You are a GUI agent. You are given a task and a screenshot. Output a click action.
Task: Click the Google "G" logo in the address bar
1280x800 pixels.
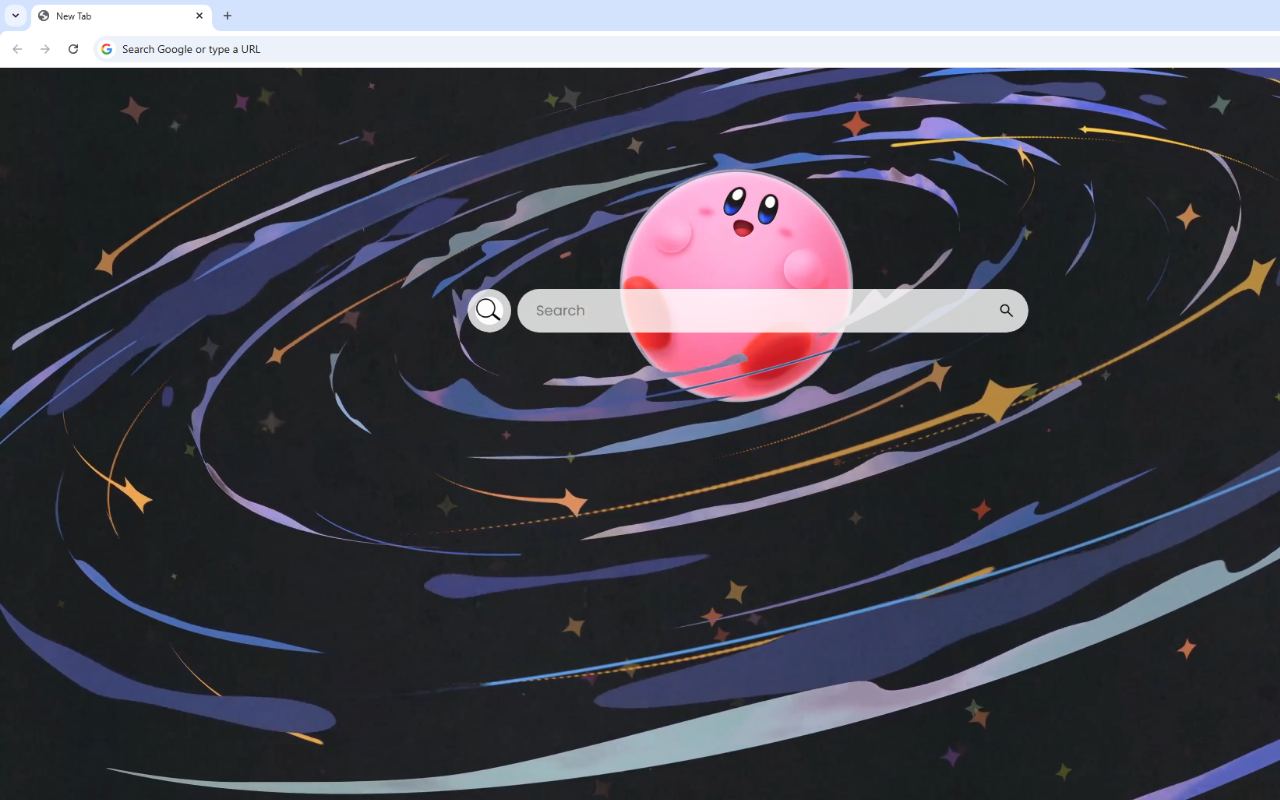[x=106, y=48]
